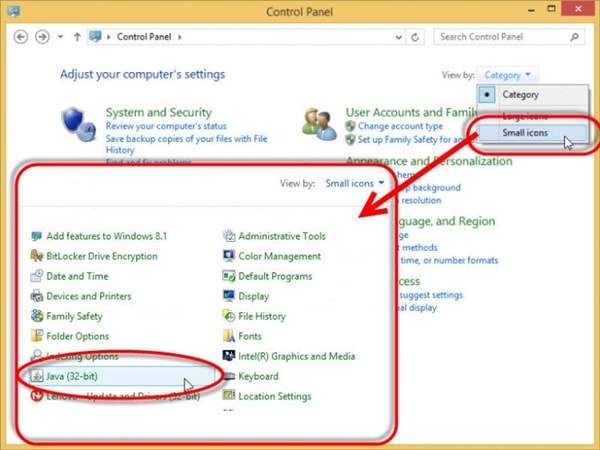600x450 pixels.
Task: Open Review your computer's status
Action: coord(166,126)
